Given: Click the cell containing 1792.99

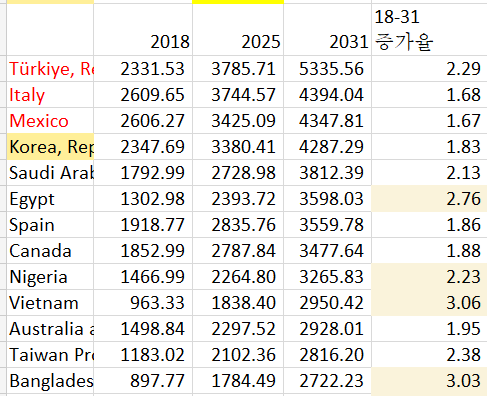Looking at the screenshot, I should point(143,173).
